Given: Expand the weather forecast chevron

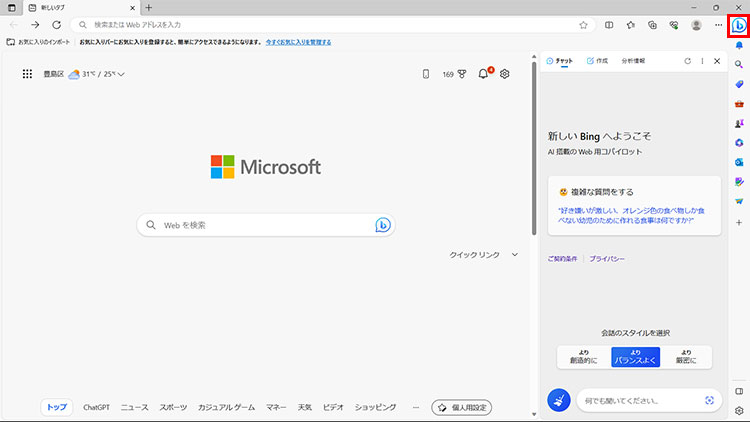Looking at the screenshot, I should click(x=121, y=74).
